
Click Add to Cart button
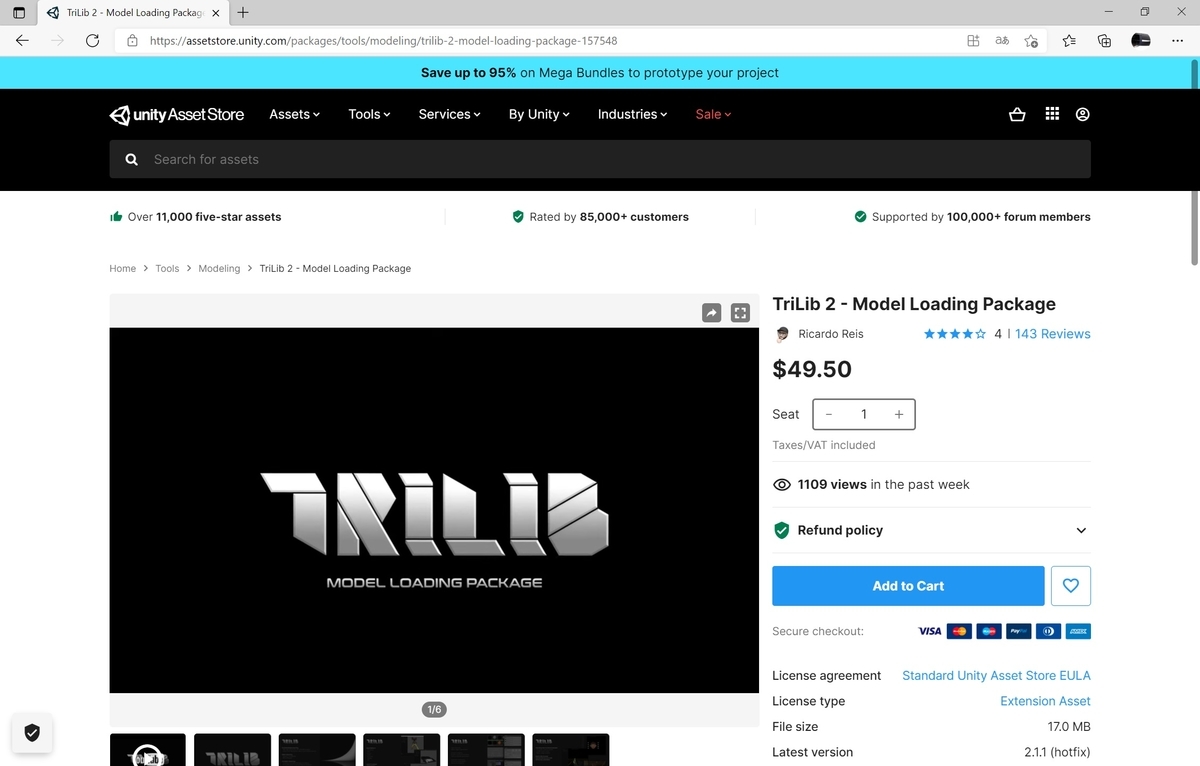point(908,586)
